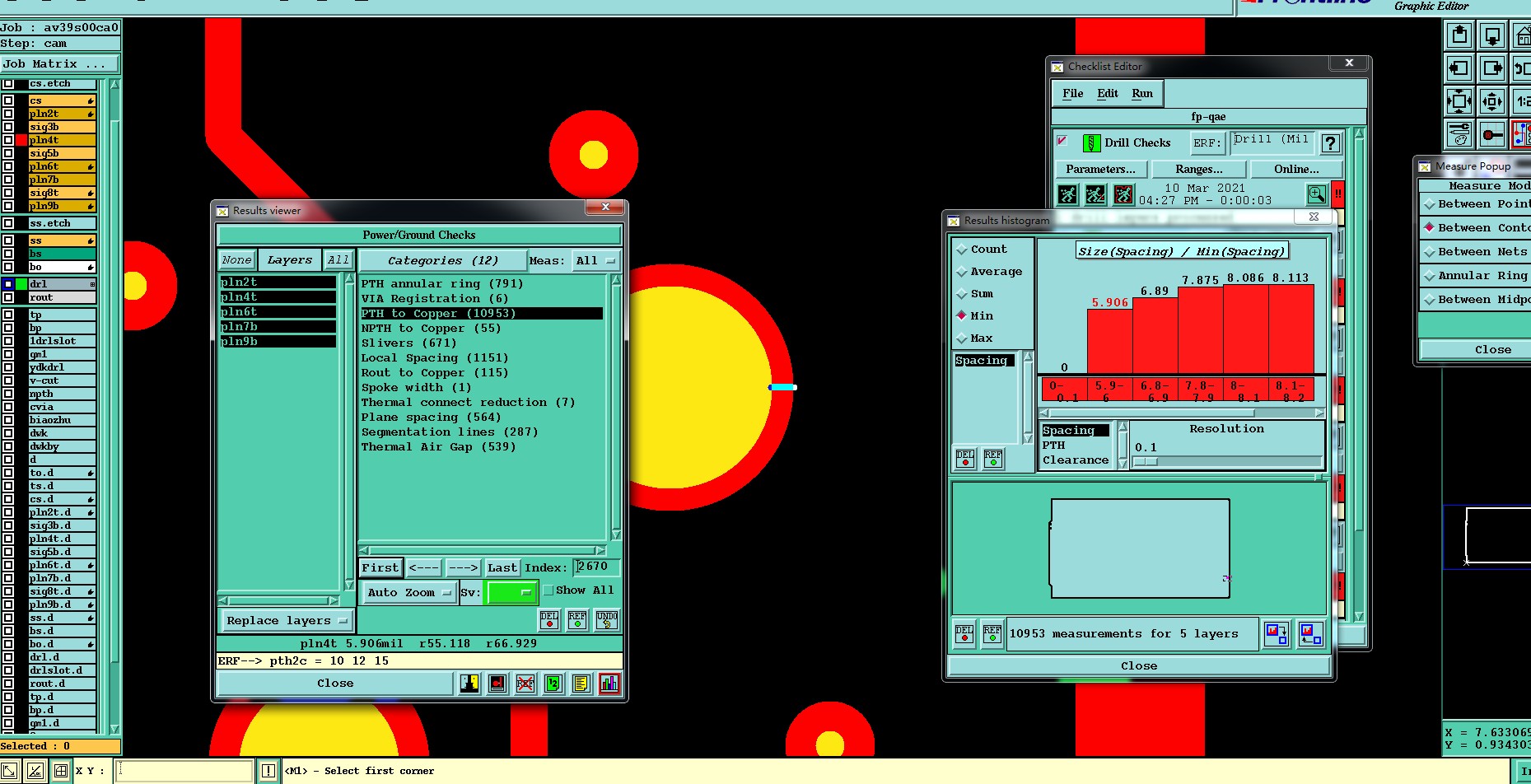This screenshot has width=1531, height=784.
Task: Open Run menu in Checklist Editor
Action: pyautogui.click(x=1142, y=94)
